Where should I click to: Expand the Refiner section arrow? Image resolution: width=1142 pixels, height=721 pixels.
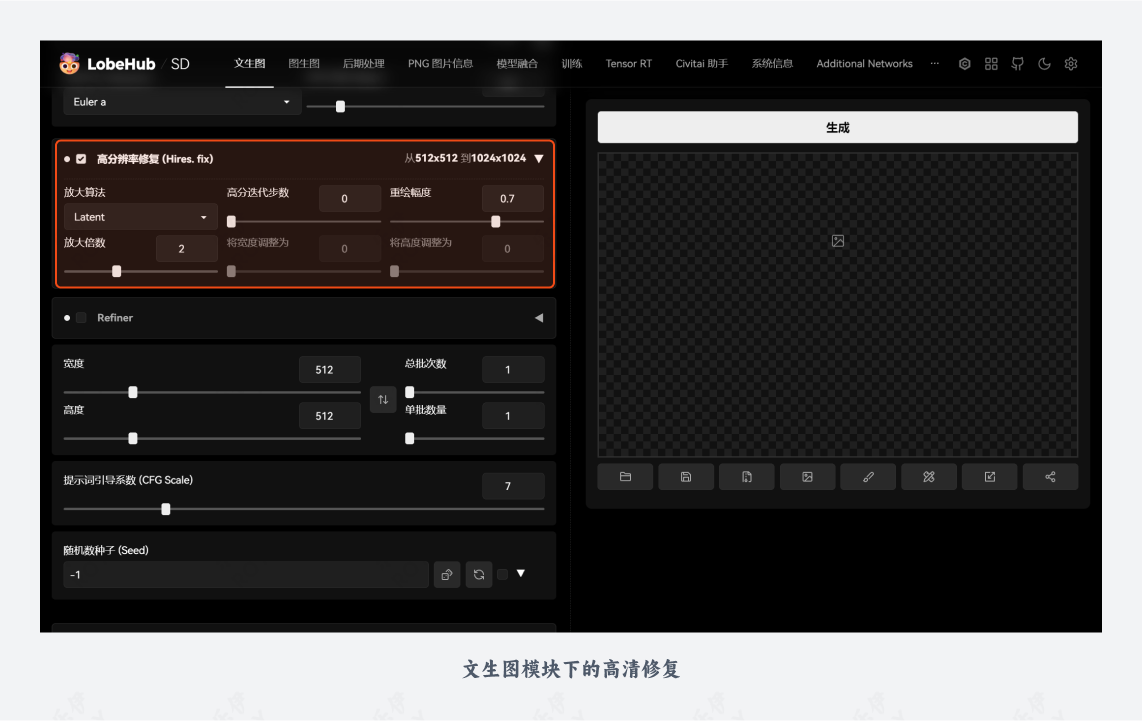(539, 318)
